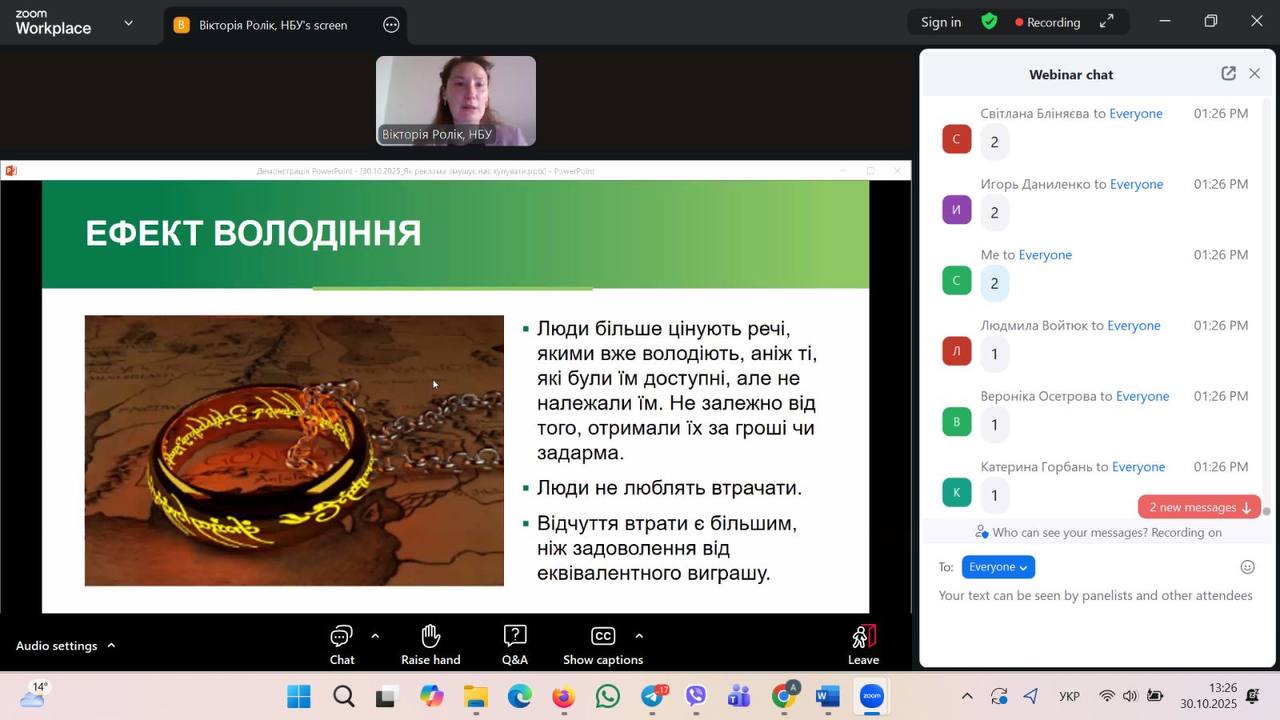Open the emoji picker in chat
Image resolution: width=1280 pixels, height=720 pixels.
click(1247, 567)
